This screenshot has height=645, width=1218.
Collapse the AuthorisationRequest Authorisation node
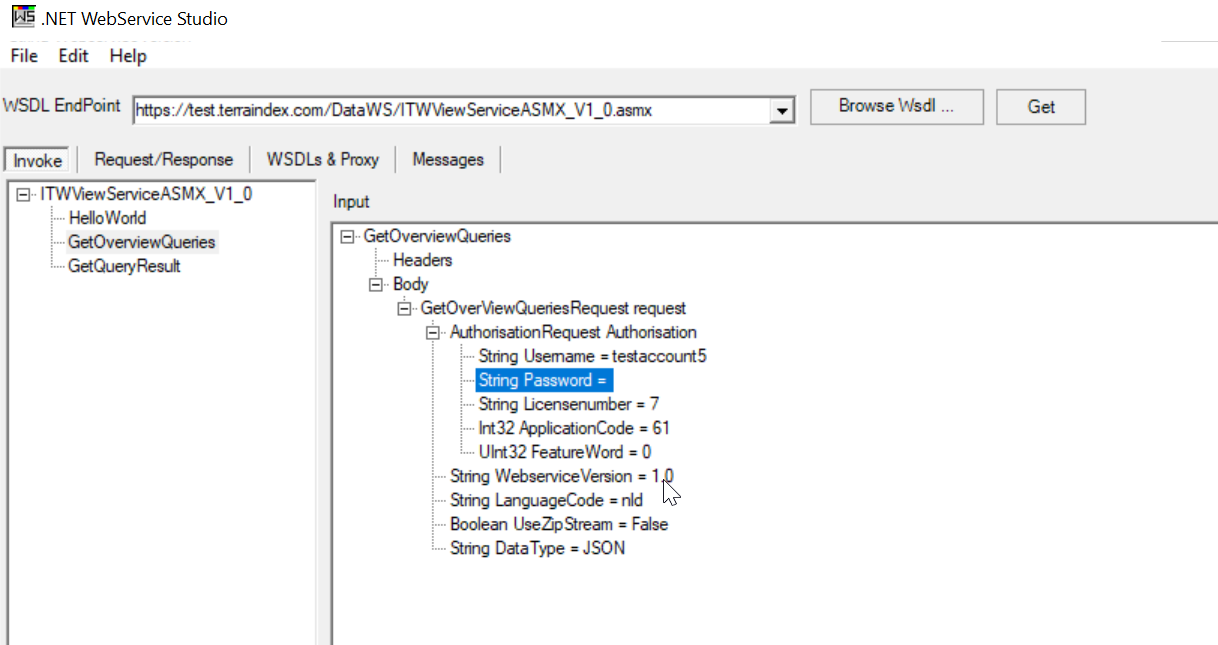pos(434,332)
